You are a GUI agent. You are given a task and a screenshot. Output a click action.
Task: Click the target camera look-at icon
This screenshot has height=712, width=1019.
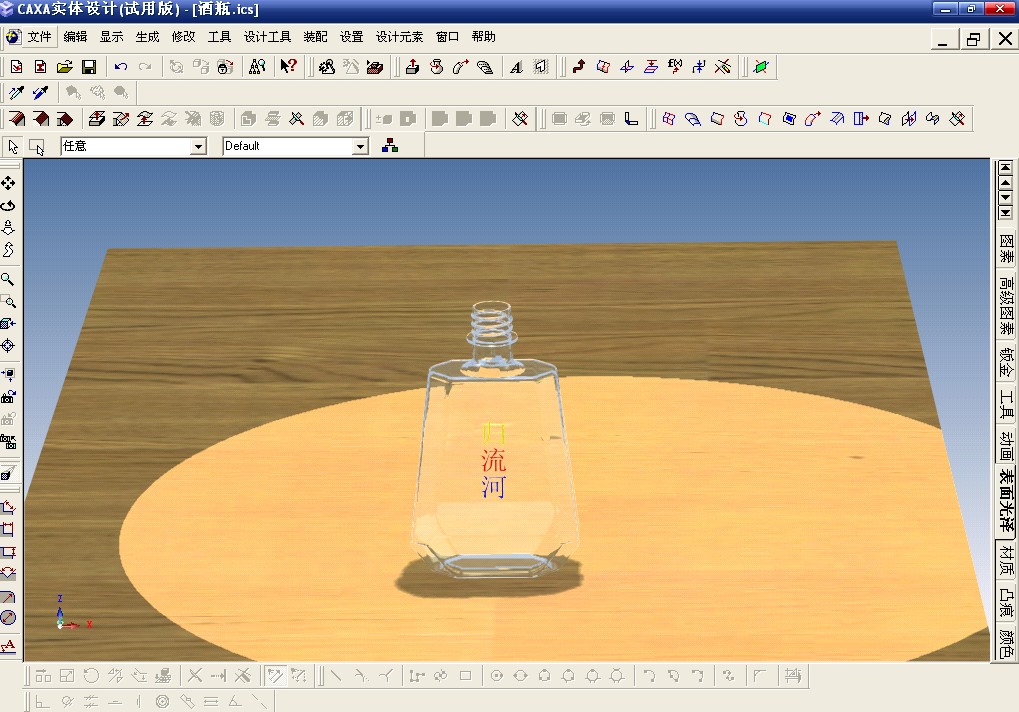(x=8, y=346)
